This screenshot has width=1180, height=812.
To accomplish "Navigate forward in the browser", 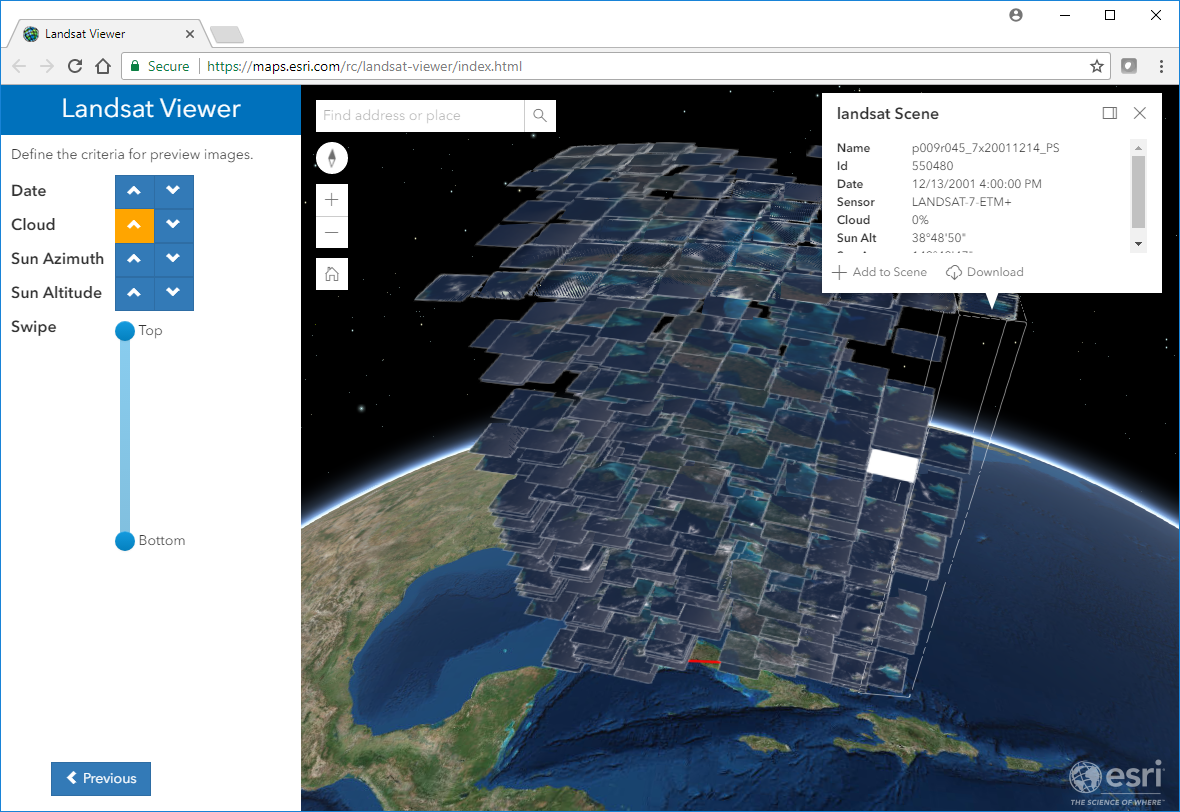I will click(47, 66).
